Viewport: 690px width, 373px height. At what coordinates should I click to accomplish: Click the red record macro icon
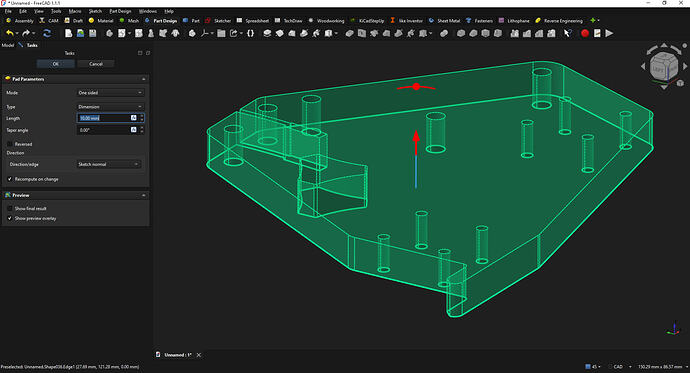(x=585, y=33)
